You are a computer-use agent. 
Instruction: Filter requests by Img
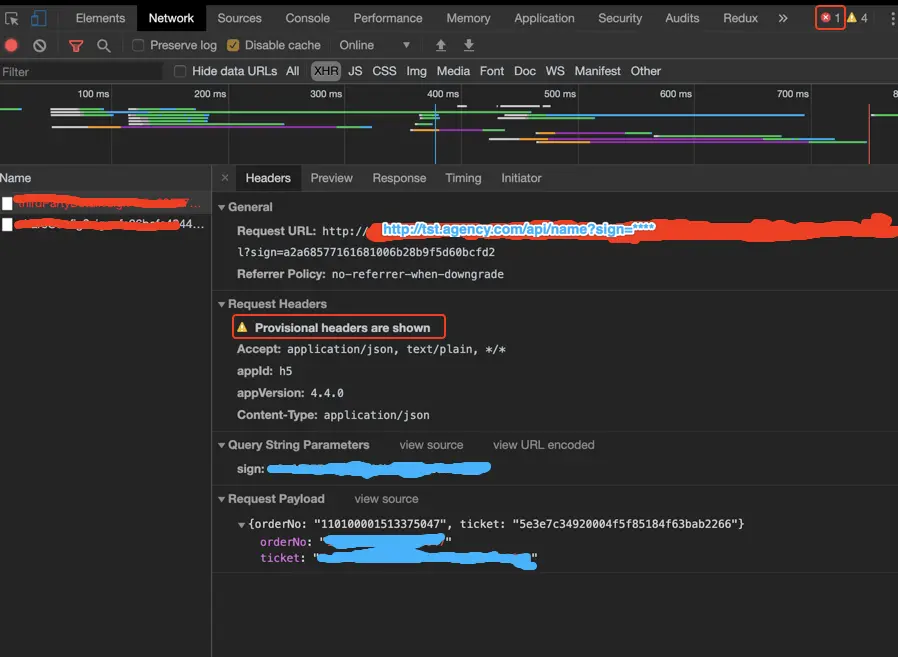(416, 71)
